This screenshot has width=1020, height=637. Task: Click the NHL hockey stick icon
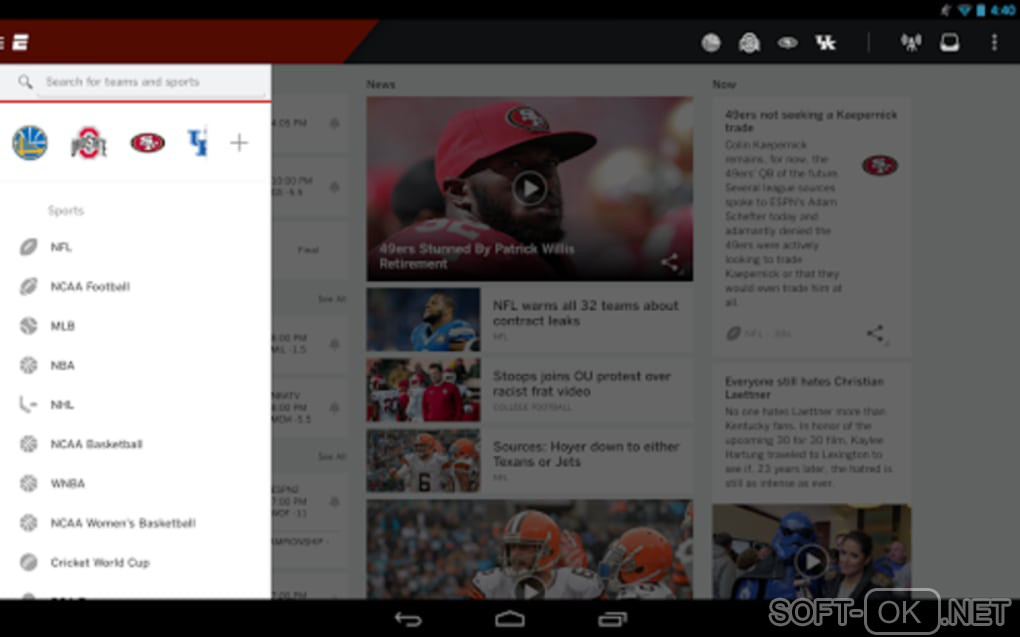(x=28, y=405)
